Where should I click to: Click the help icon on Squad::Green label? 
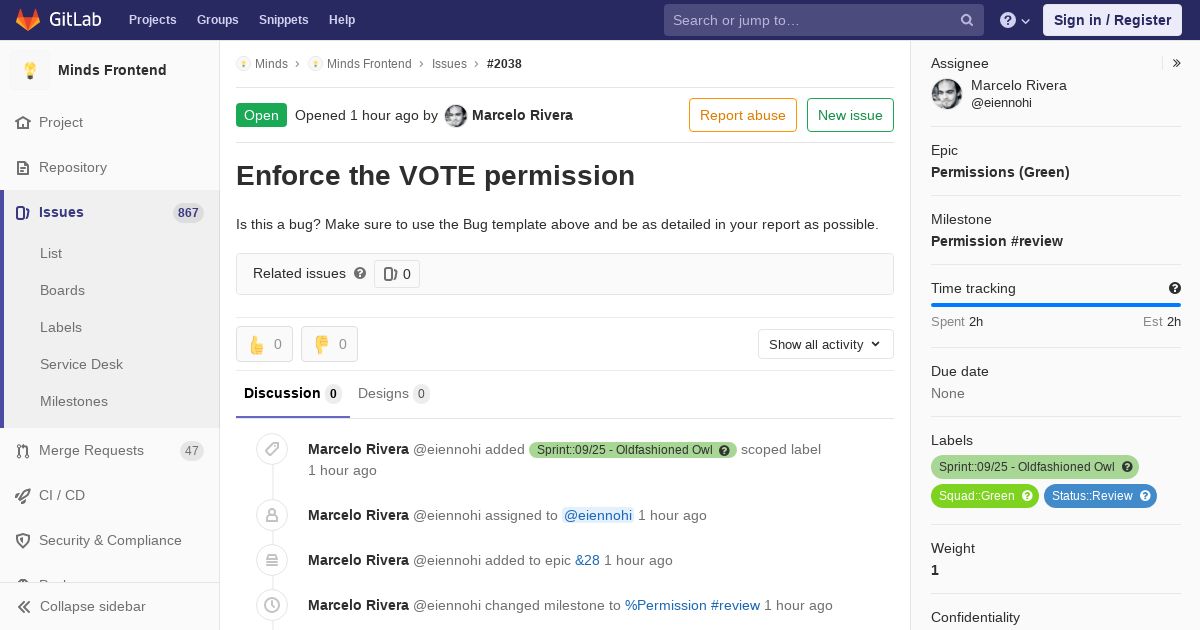tap(1027, 496)
